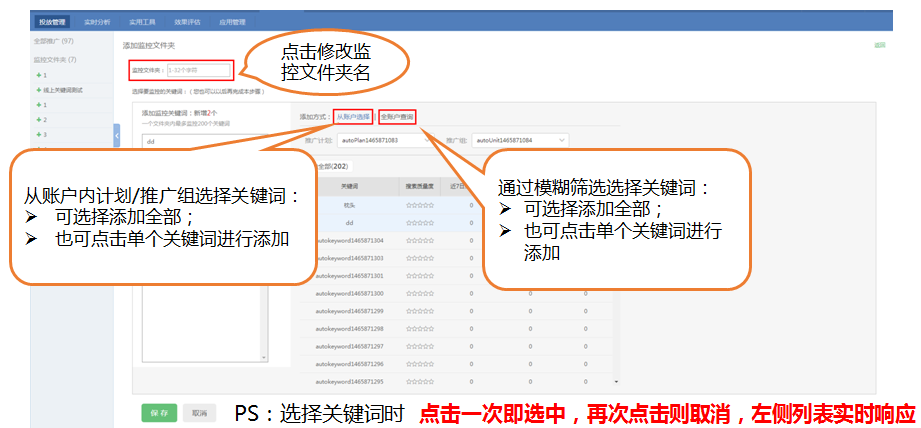The width and height of the screenshot is (921, 428).
Task: Click the 监控文件夹 name input field
Action: (x=198, y=70)
